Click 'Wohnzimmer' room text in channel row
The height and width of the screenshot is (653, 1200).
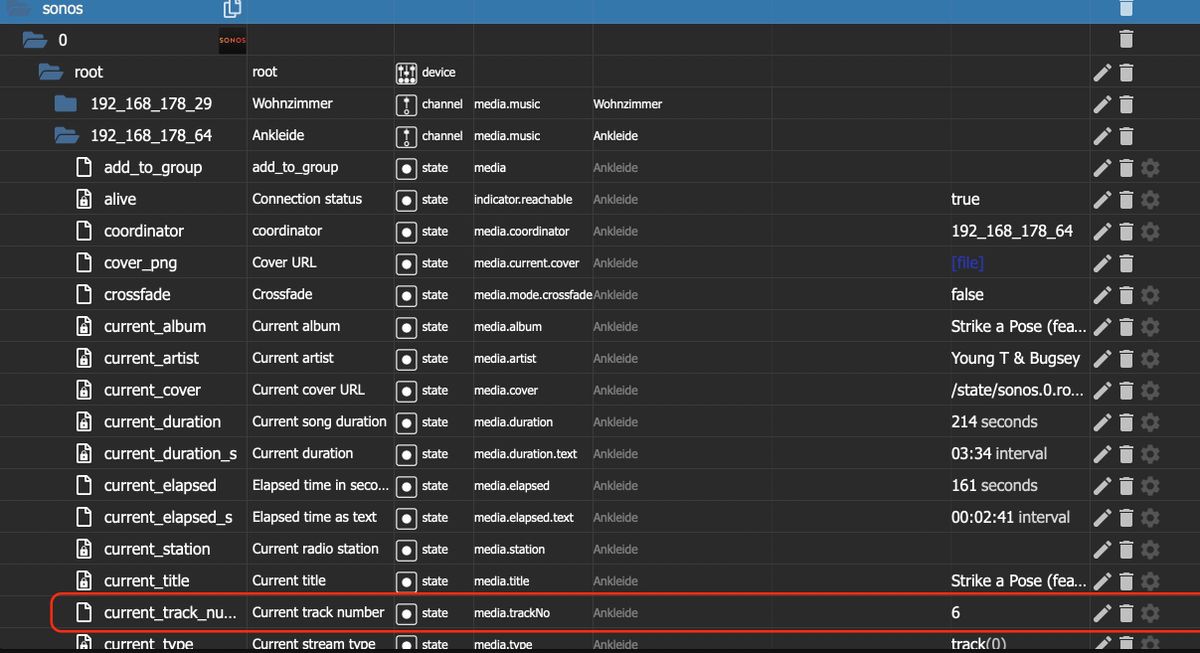(x=627, y=104)
